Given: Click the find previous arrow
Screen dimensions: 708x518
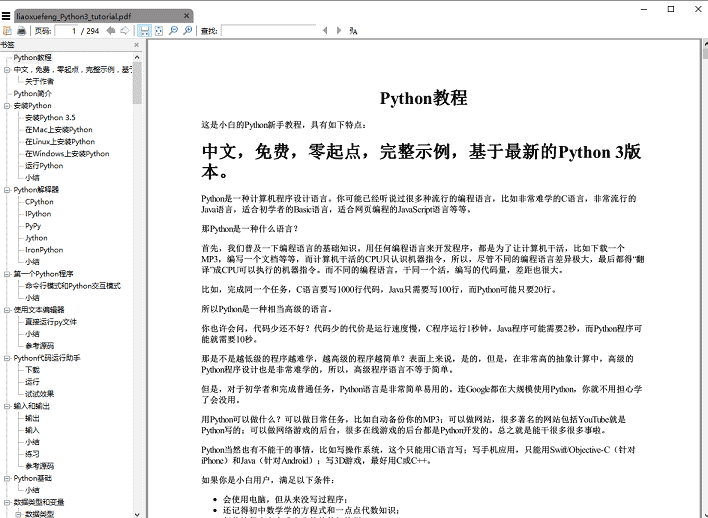Looking at the screenshot, I should (325, 31).
